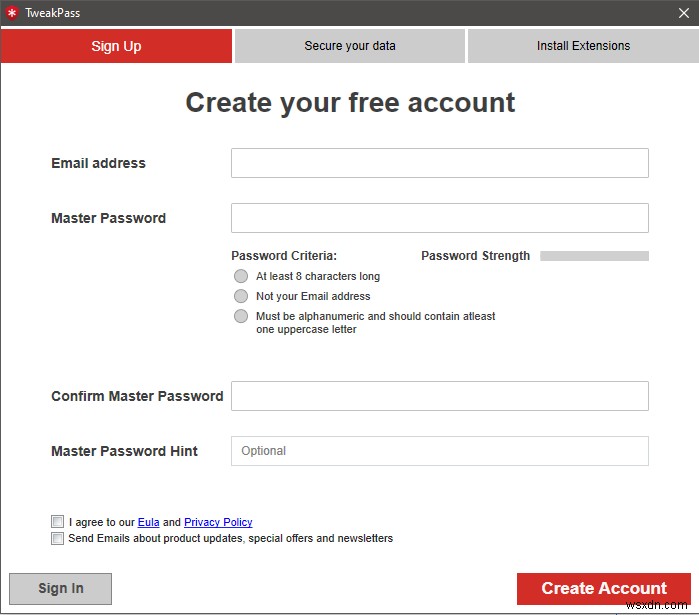Select the Confirm Master Password field

pyautogui.click(x=440, y=396)
